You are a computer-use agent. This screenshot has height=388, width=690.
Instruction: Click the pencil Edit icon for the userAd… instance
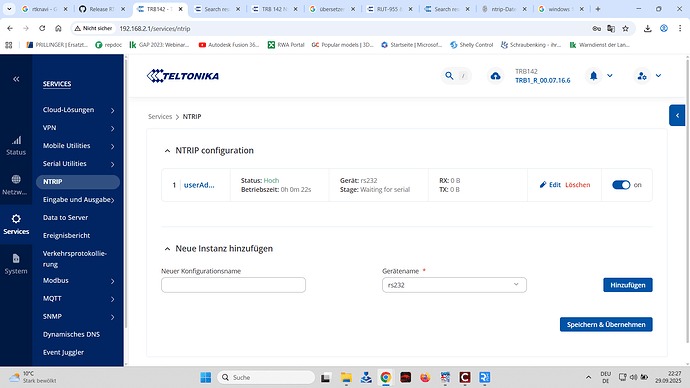coord(543,185)
